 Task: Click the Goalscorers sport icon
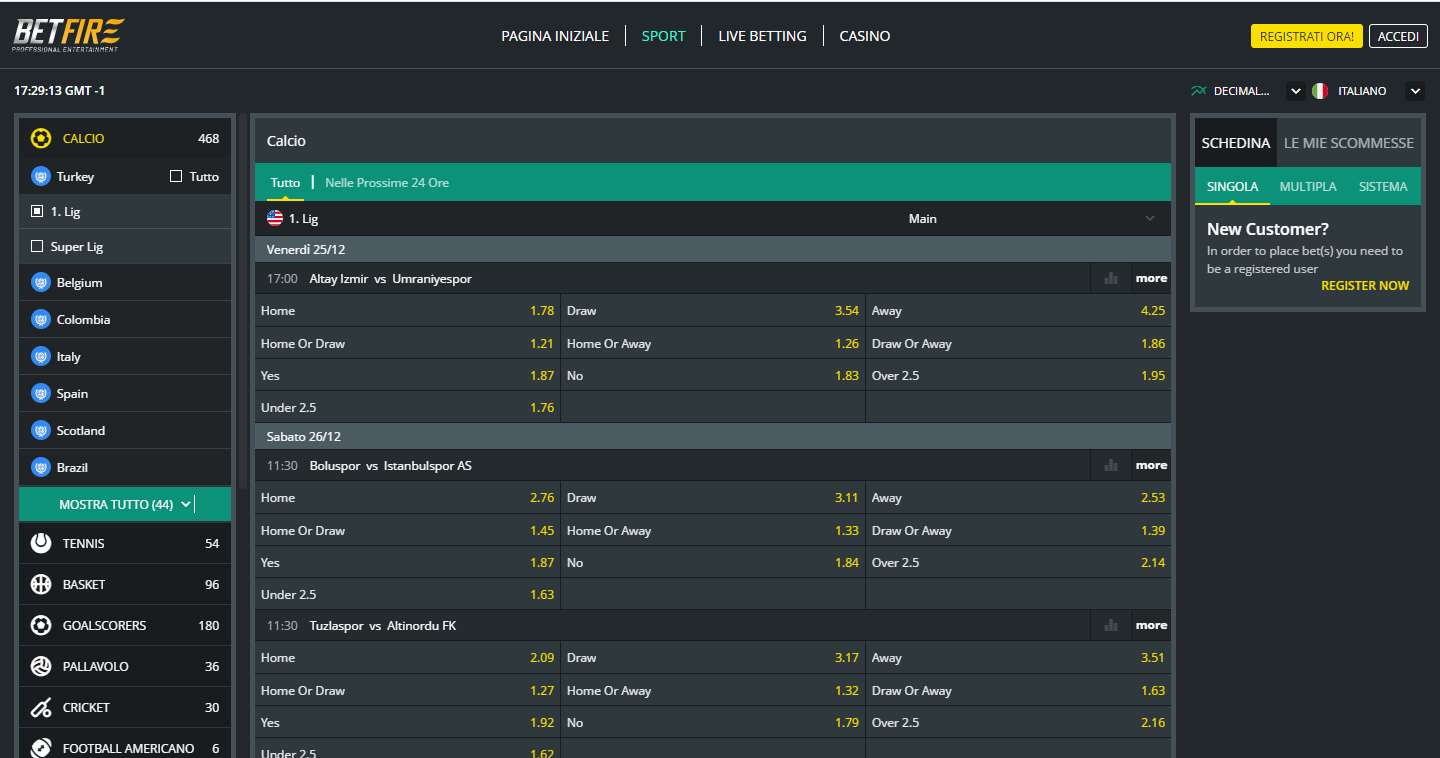coord(41,625)
